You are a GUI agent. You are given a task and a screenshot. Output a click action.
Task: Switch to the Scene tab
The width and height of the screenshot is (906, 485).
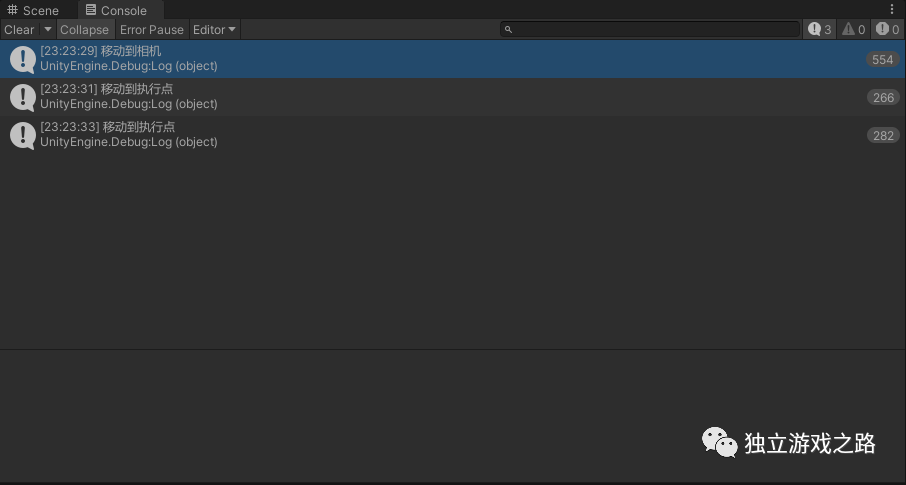point(33,10)
